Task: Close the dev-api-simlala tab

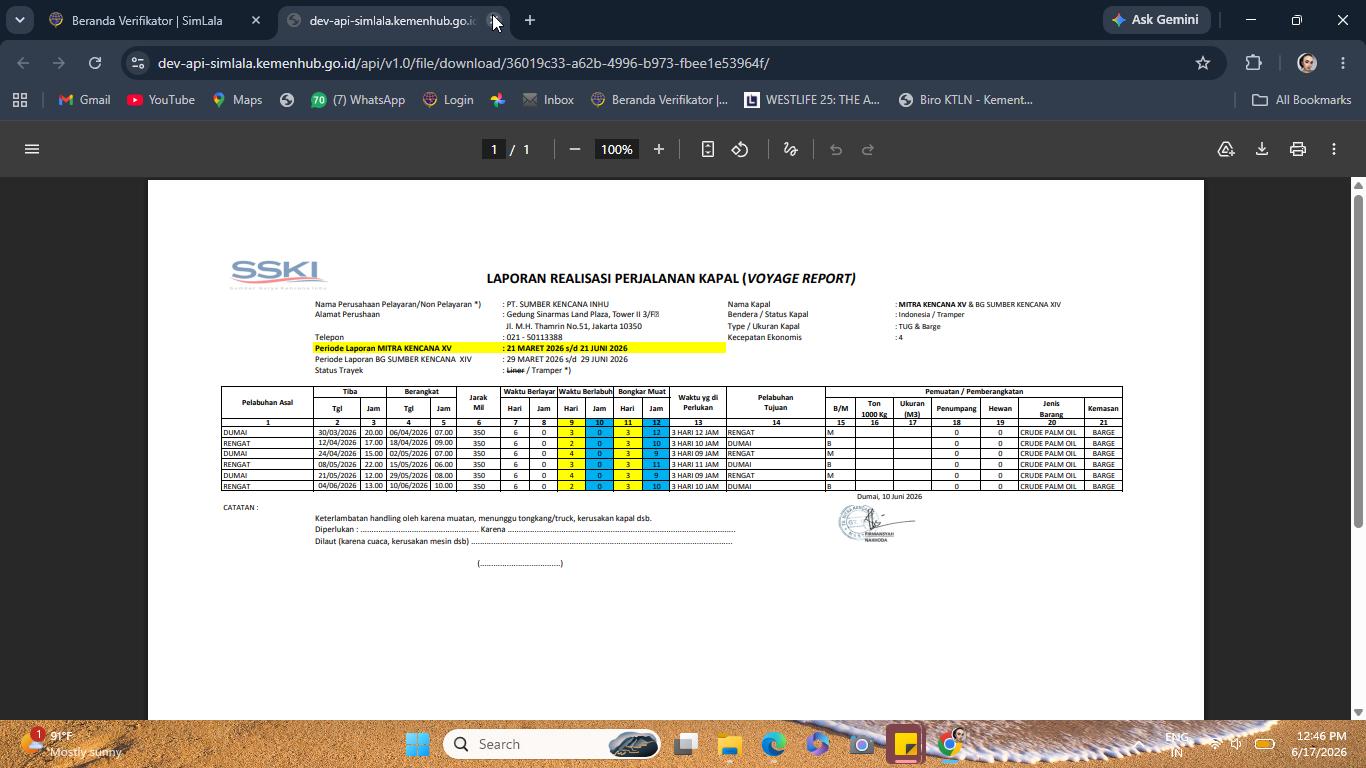Action: click(x=494, y=20)
